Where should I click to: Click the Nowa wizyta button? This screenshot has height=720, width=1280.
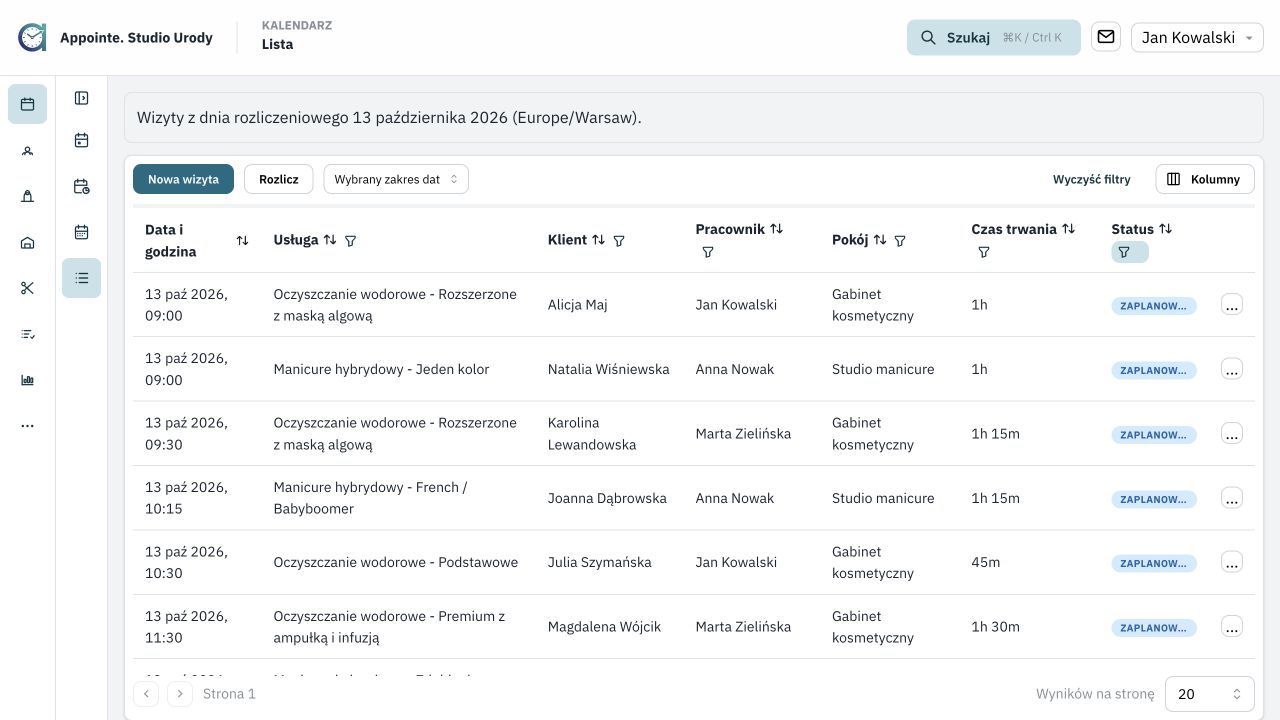[183, 179]
